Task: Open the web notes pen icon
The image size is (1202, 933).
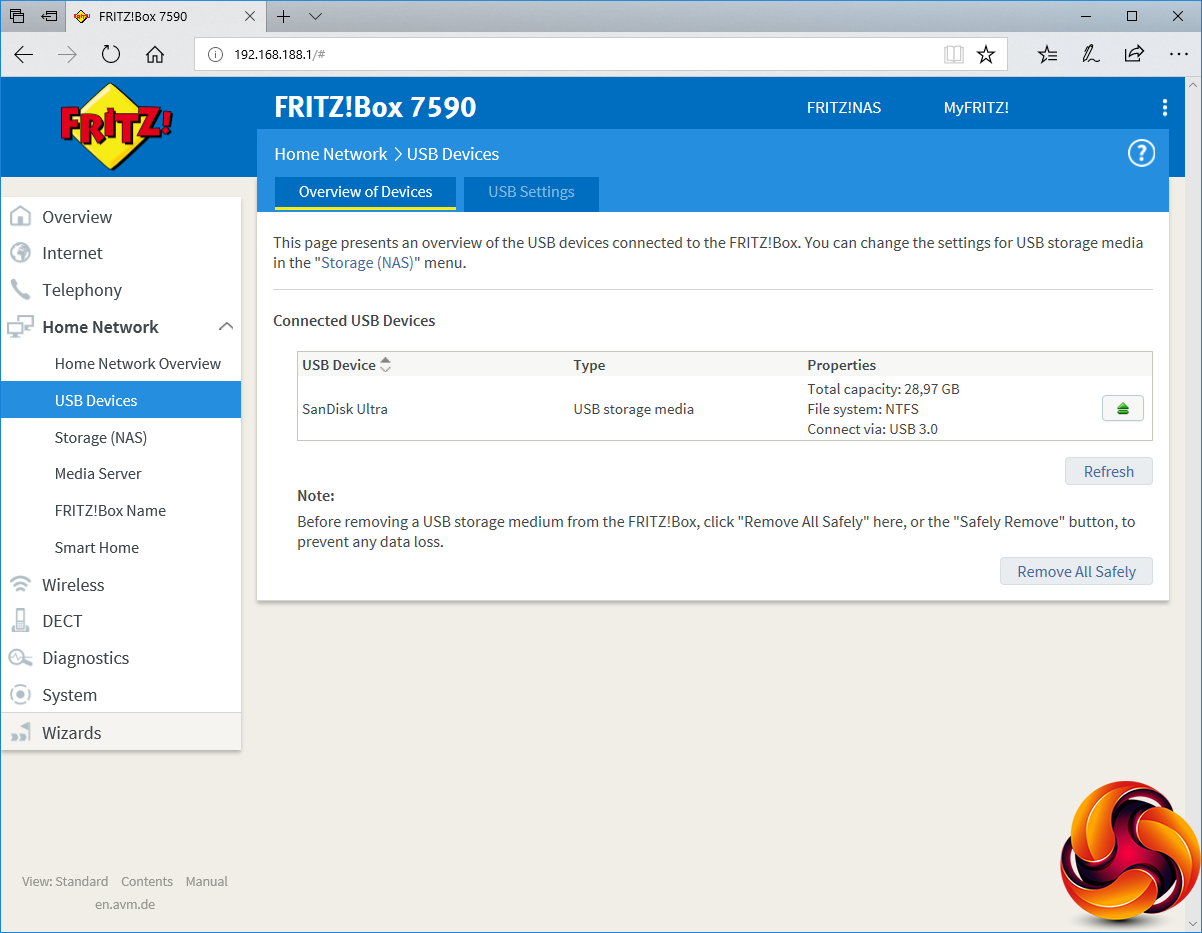Action: tap(1091, 54)
